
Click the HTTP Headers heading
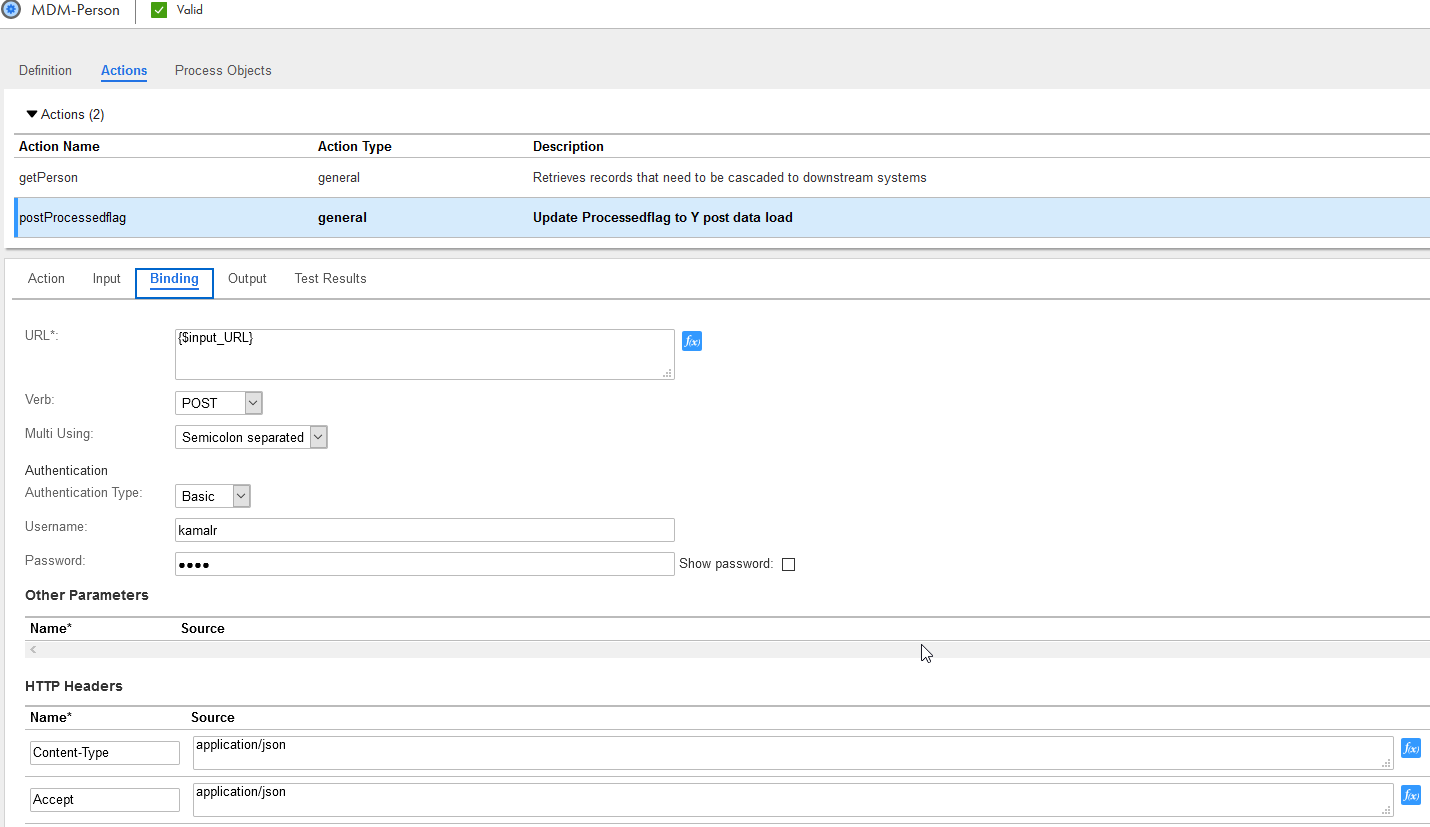tap(74, 686)
